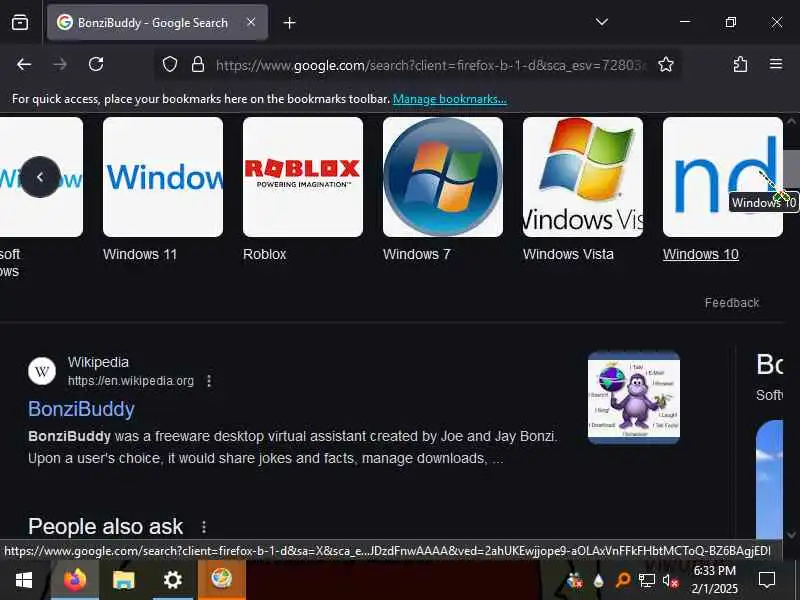Click the network tray icon
The width and height of the screenshot is (800, 600).
click(646, 581)
